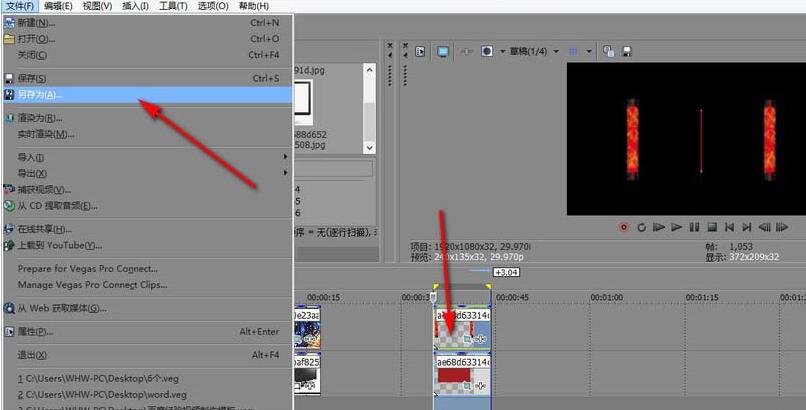Choose 渲染为(R) render option

tap(148, 118)
